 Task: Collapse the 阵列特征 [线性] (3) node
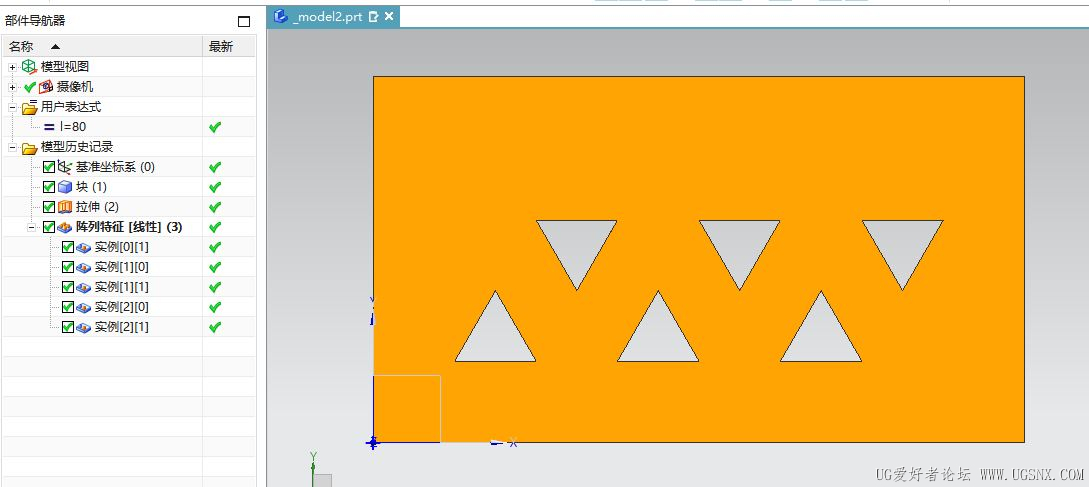pyautogui.click(x=31, y=227)
